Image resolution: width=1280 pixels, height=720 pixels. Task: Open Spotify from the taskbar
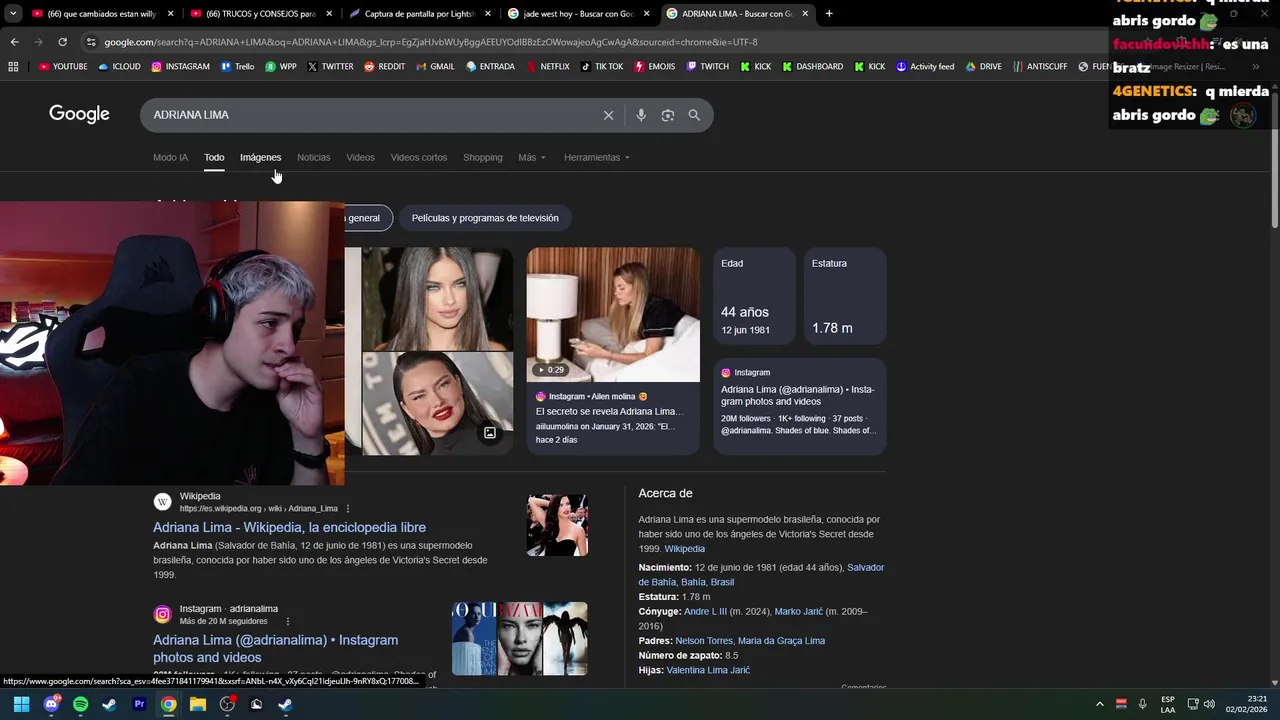80,704
